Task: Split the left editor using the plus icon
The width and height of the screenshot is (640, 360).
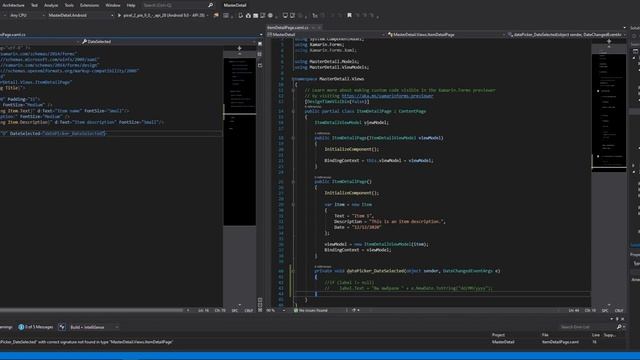Action: point(240,48)
